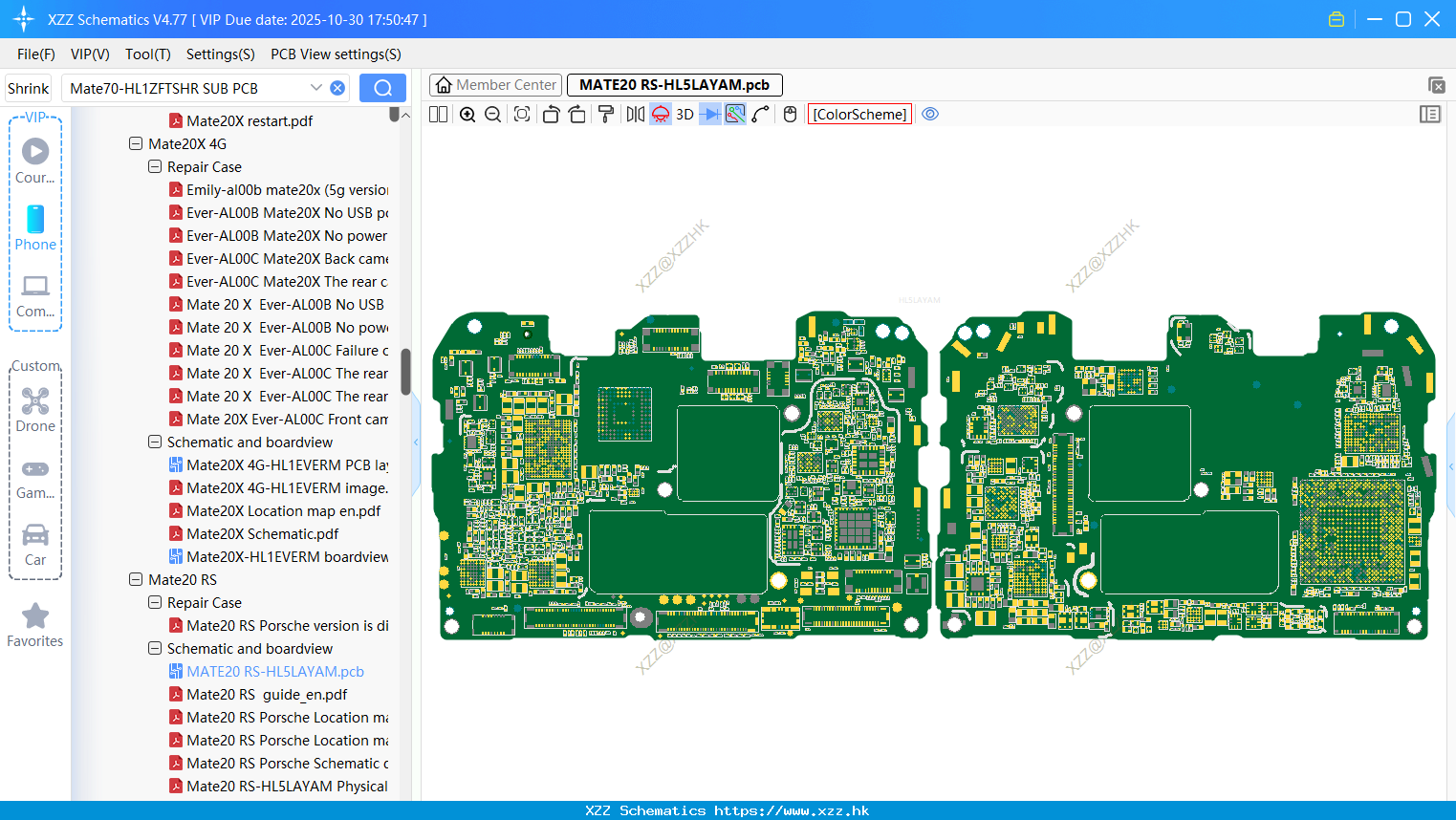Collapse the Mate20 RS node
The image size is (1456, 820).
(x=136, y=580)
